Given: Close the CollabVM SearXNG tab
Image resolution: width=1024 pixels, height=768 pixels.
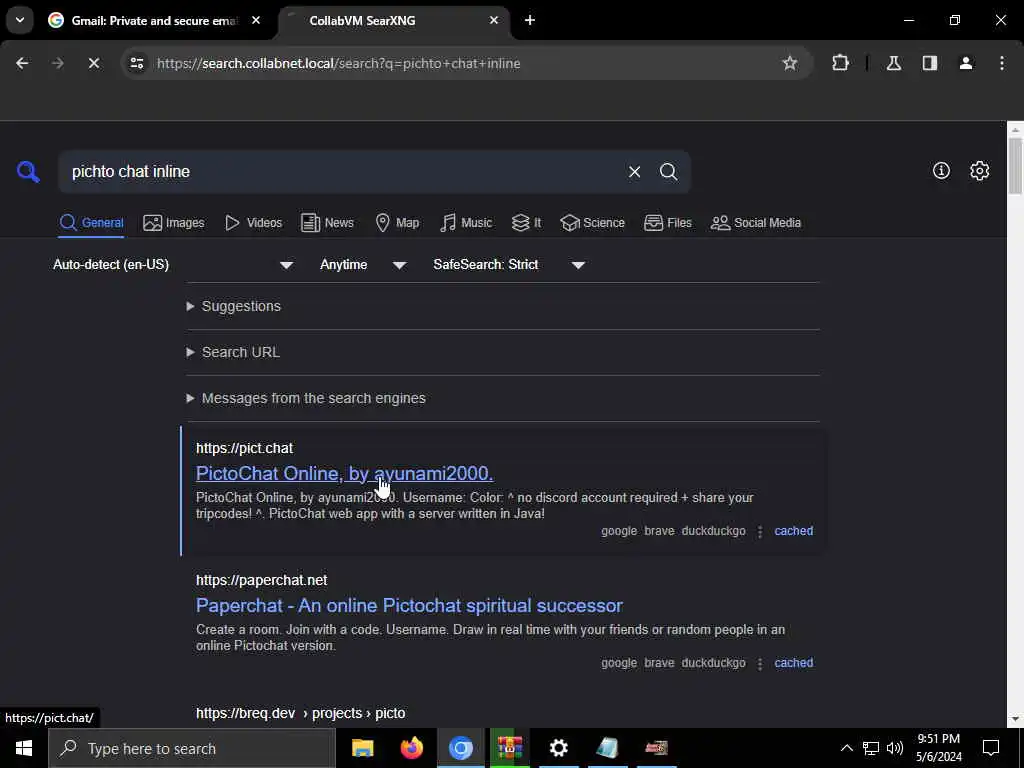Looking at the screenshot, I should click(494, 20).
